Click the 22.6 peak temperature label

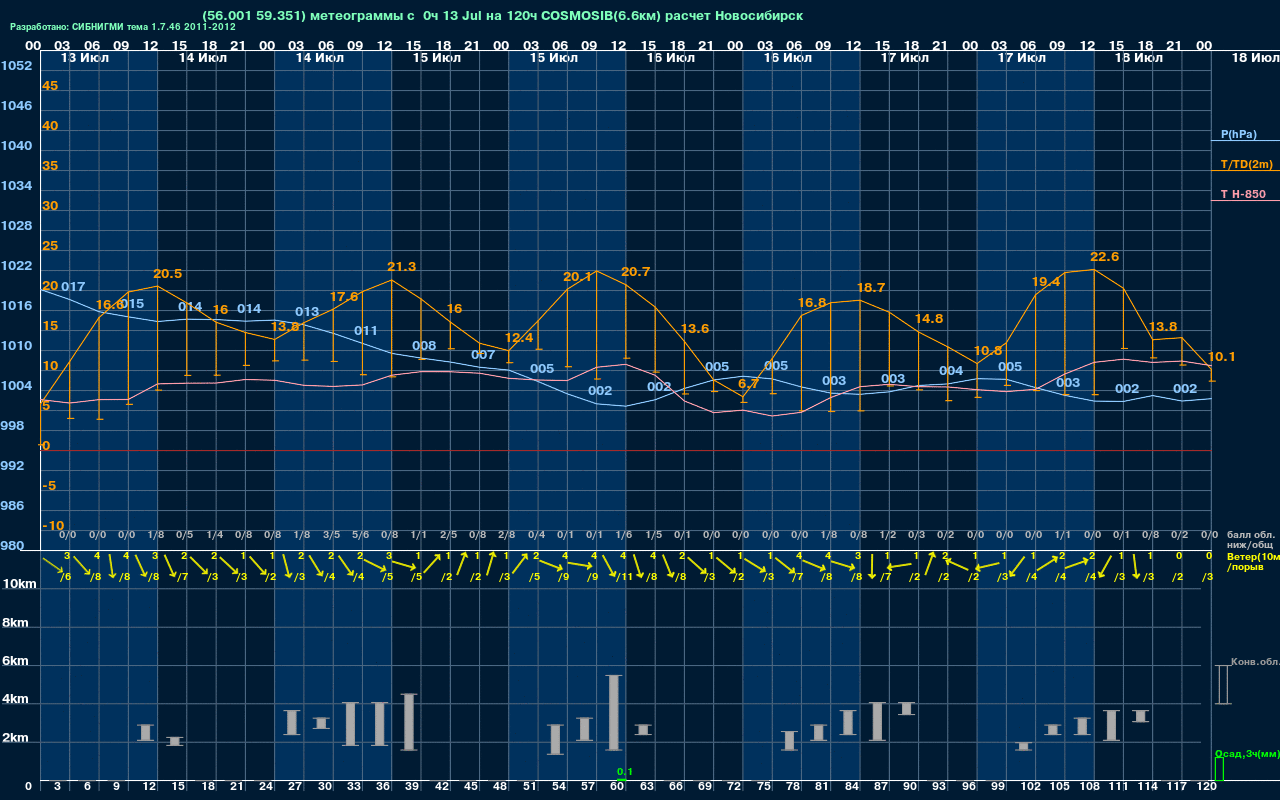click(x=1104, y=257)
